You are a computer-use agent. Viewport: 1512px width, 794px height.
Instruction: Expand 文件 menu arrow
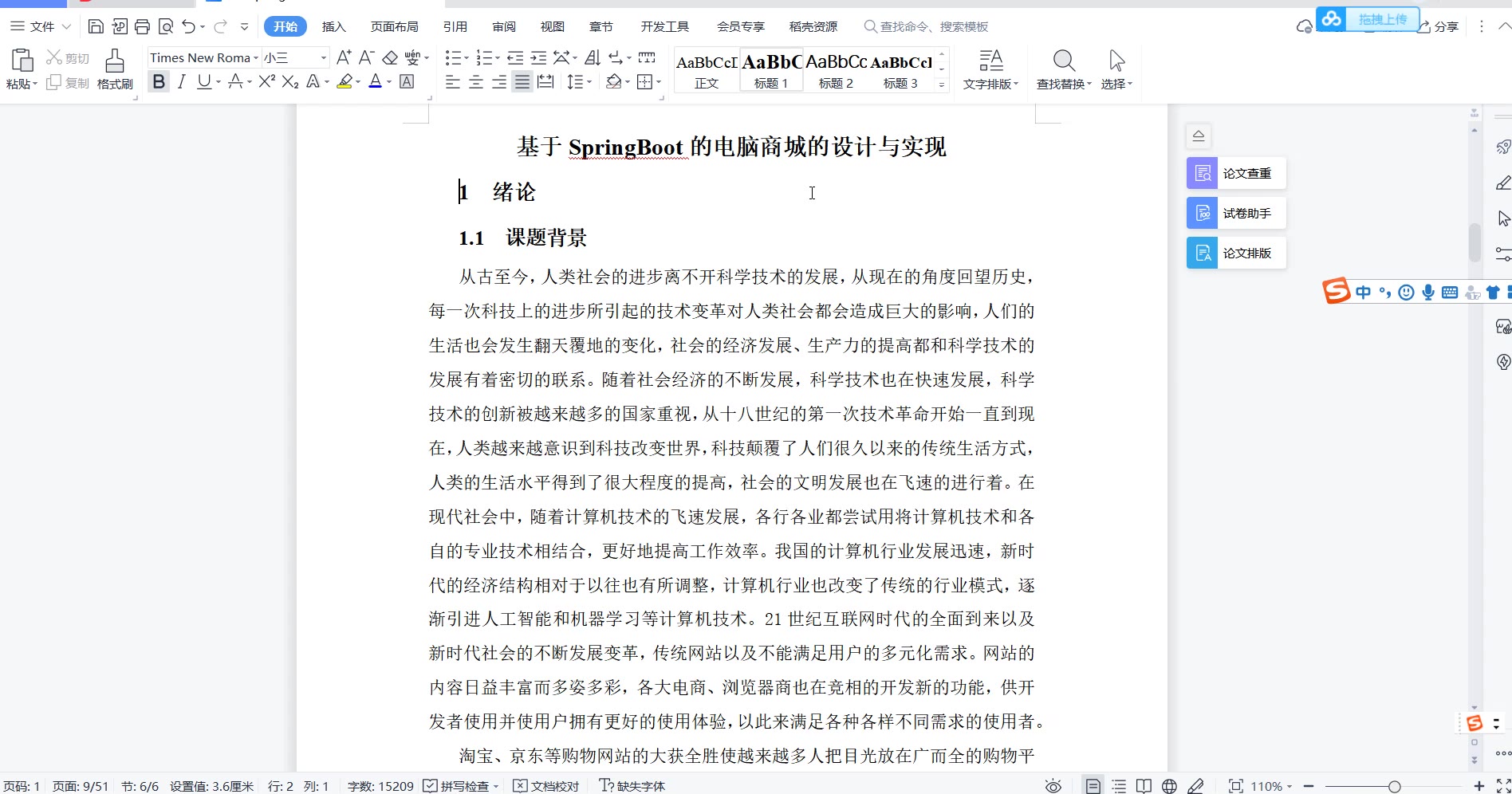66,26
